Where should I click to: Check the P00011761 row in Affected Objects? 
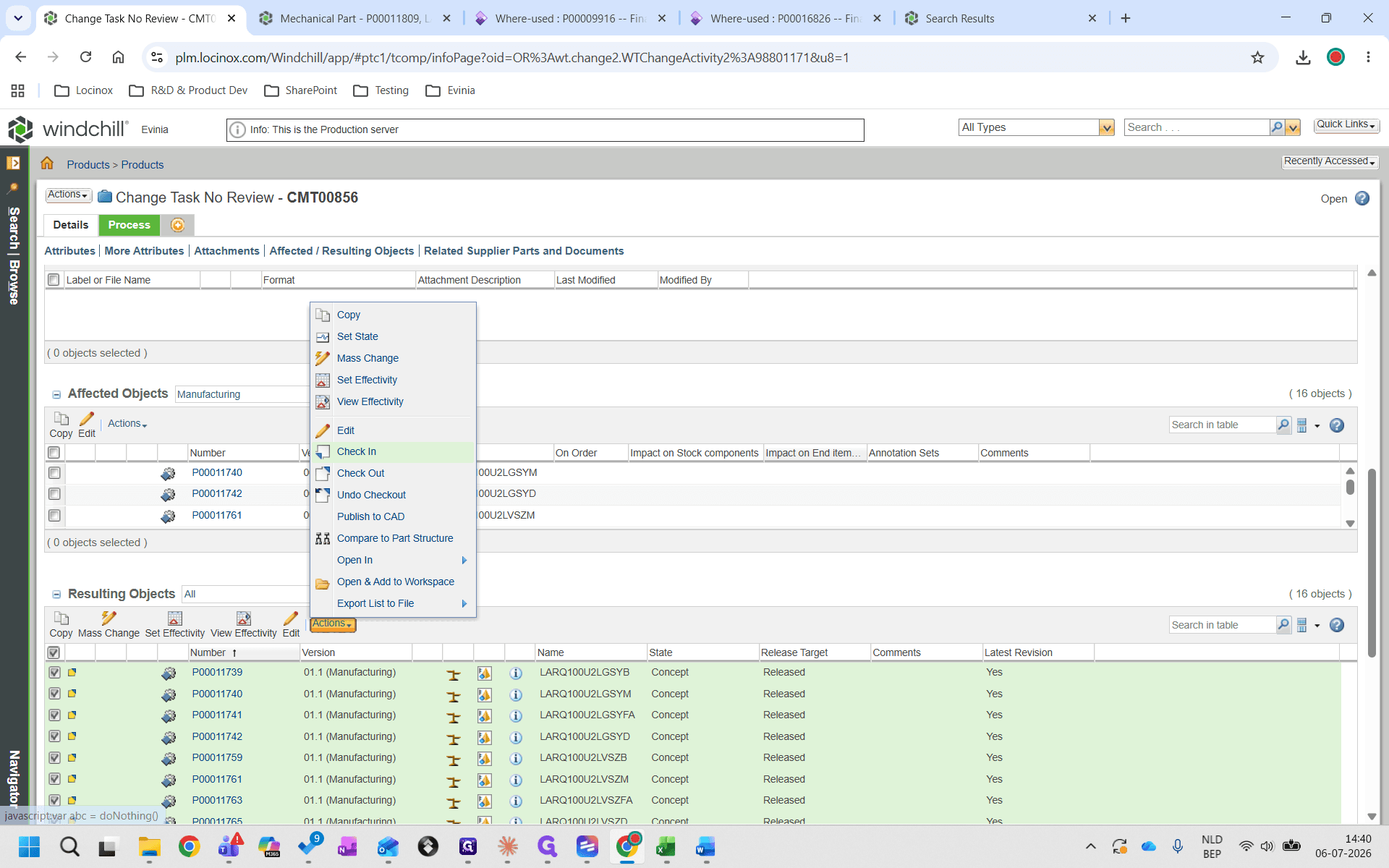click(54, 516)
